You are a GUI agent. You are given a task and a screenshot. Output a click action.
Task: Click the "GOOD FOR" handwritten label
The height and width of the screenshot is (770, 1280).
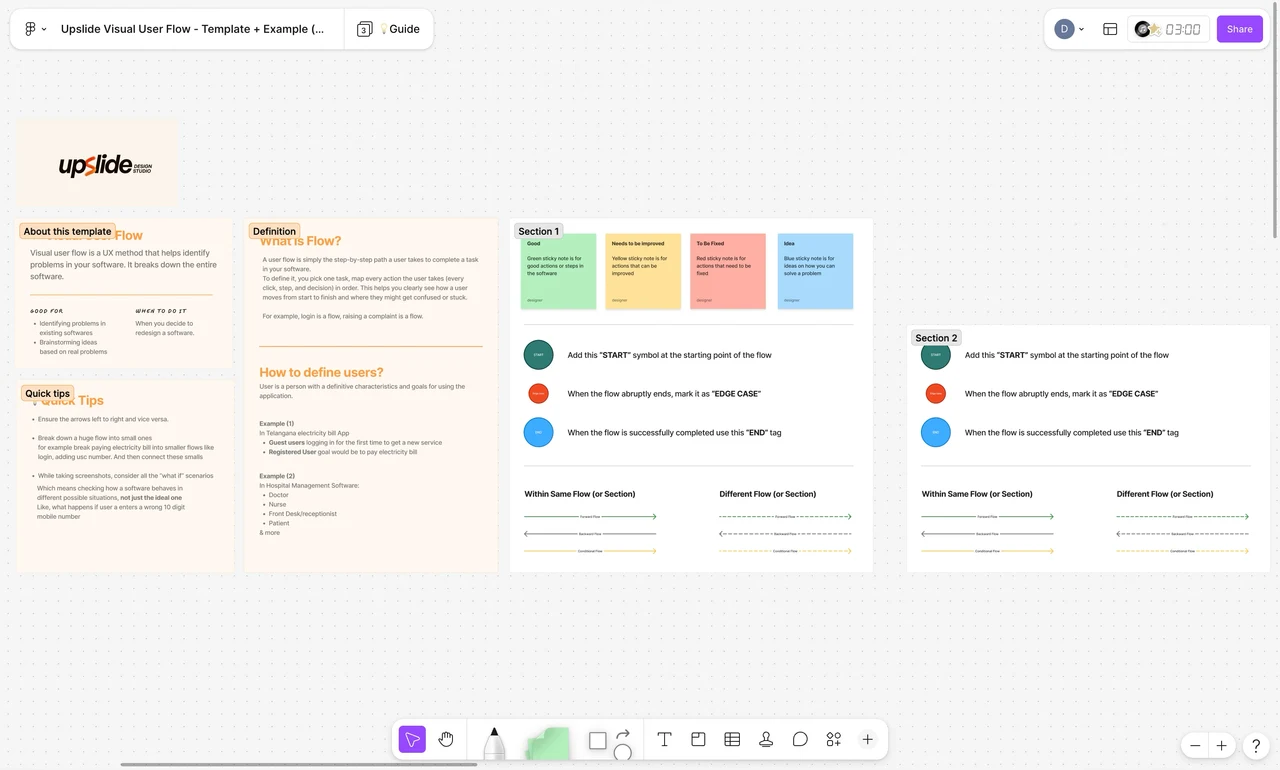[x=47, y=311]
